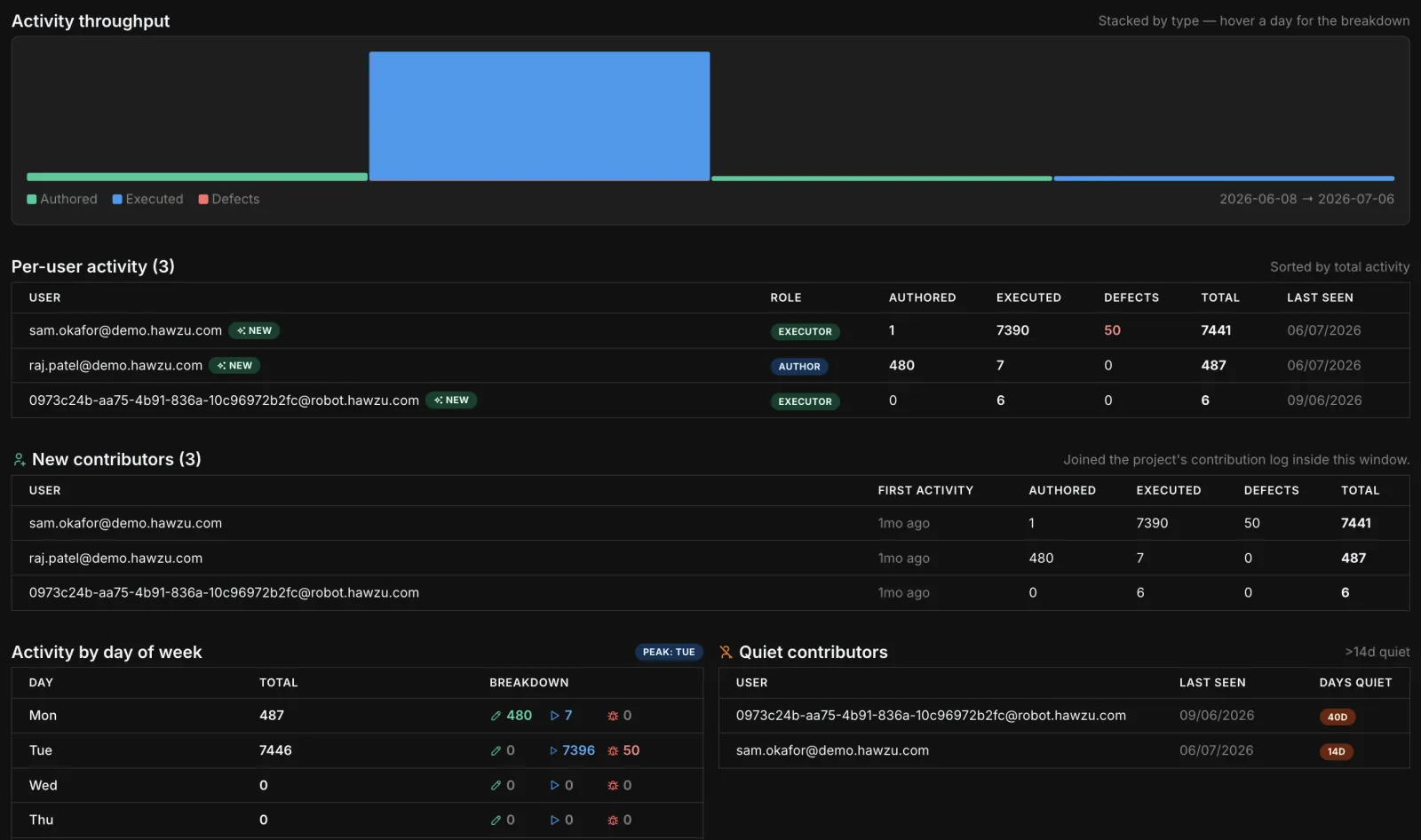
Task: Click the robot.hawzu.com user in Per-user activity
Action: click(224, 400)
